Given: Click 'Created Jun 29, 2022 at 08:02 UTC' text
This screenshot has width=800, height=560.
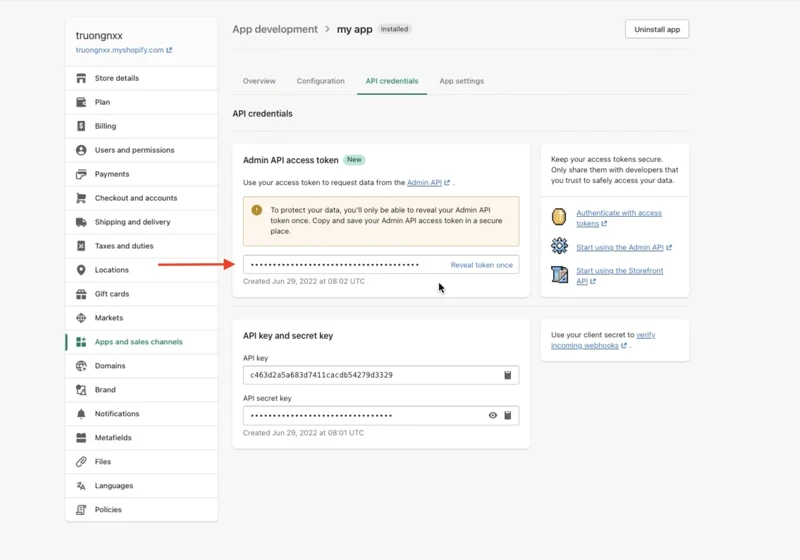Looking at the screenshot, I should pos(304,281).
